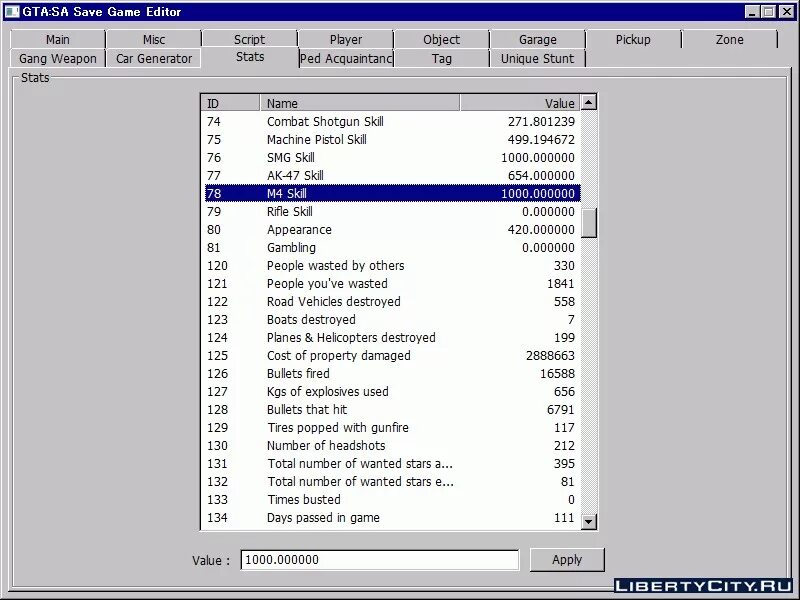The image size is (800, 600).
Task: Click the value 271.801239
Action: tap(541, 121)
